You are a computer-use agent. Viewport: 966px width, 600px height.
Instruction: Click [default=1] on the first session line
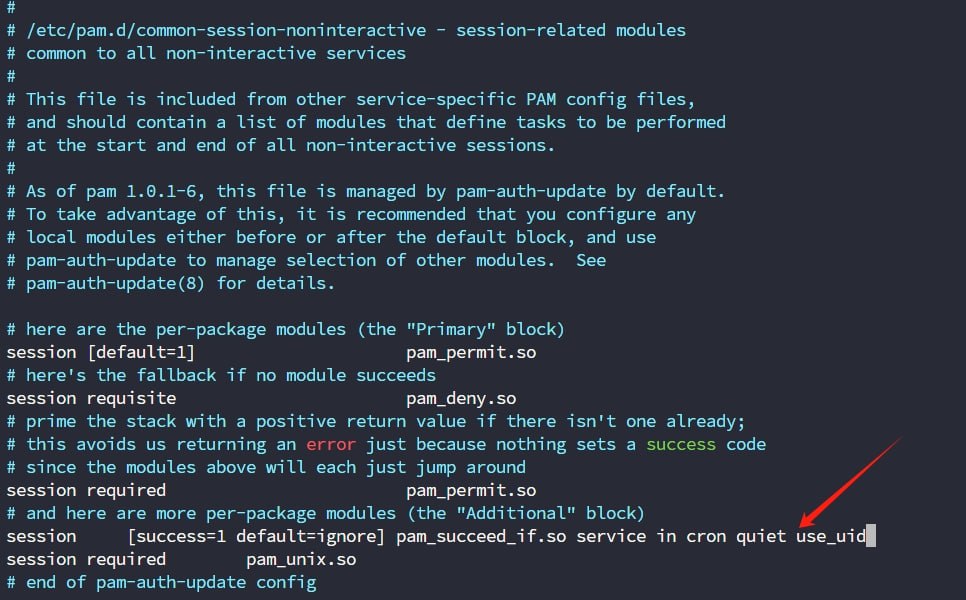pos(141,352)
